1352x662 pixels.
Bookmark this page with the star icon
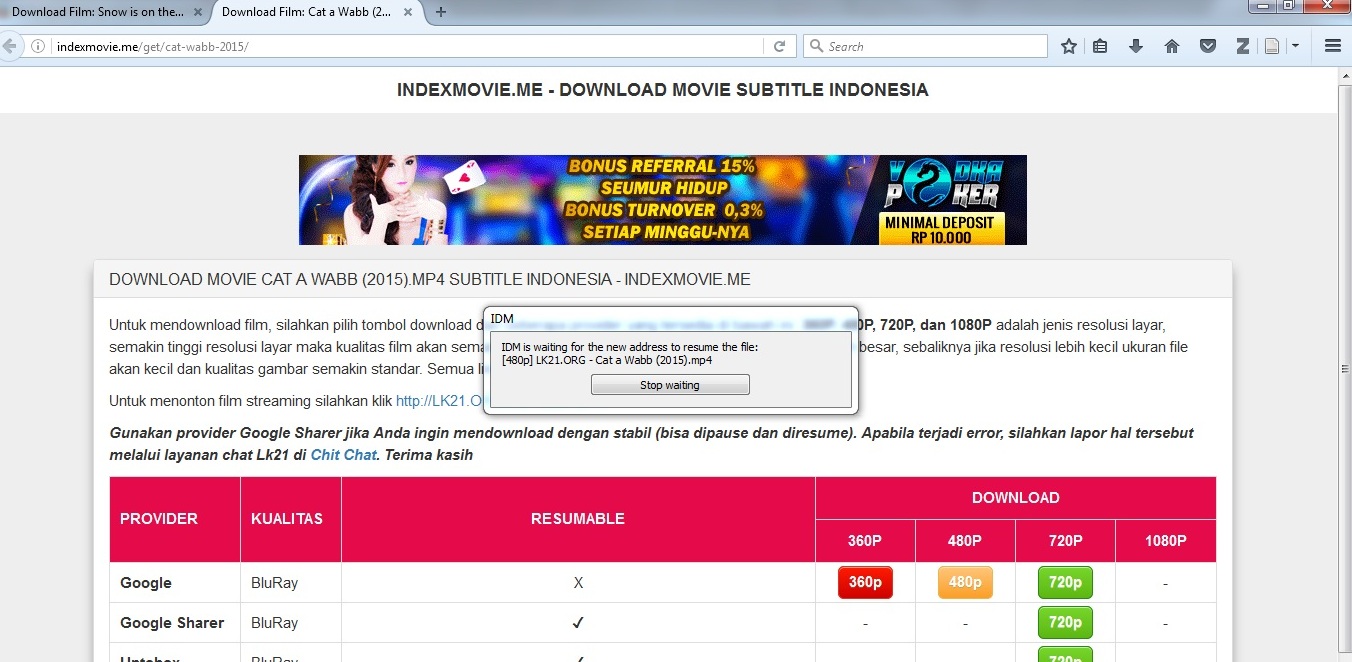(x=1068, y=46)
